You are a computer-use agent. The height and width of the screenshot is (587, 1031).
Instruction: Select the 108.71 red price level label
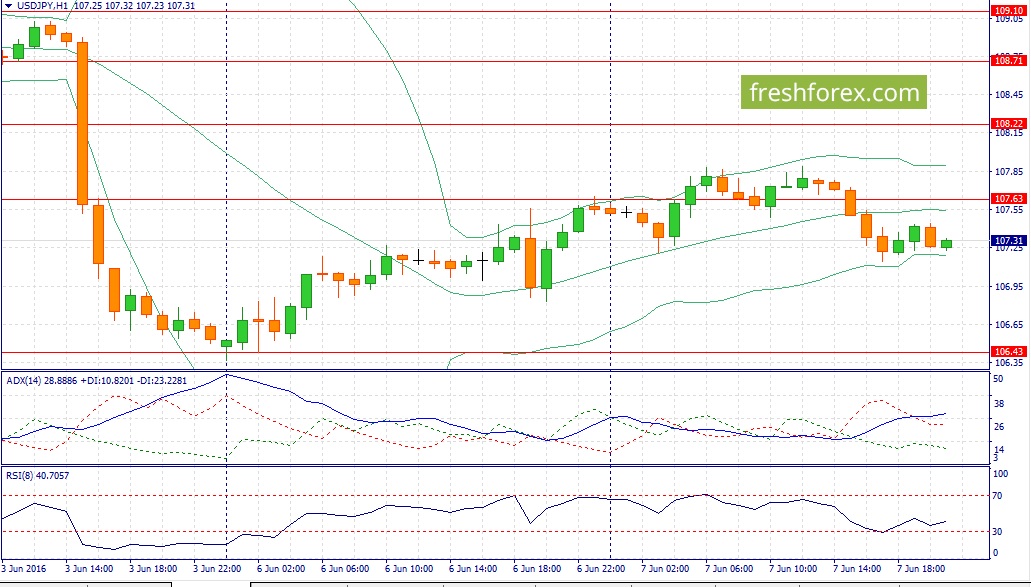point(1008,60)
